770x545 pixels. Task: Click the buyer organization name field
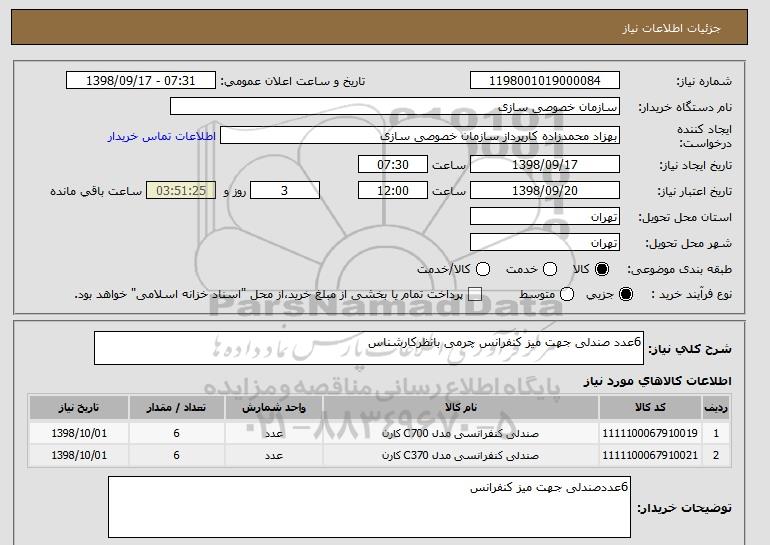click(395, 107)
